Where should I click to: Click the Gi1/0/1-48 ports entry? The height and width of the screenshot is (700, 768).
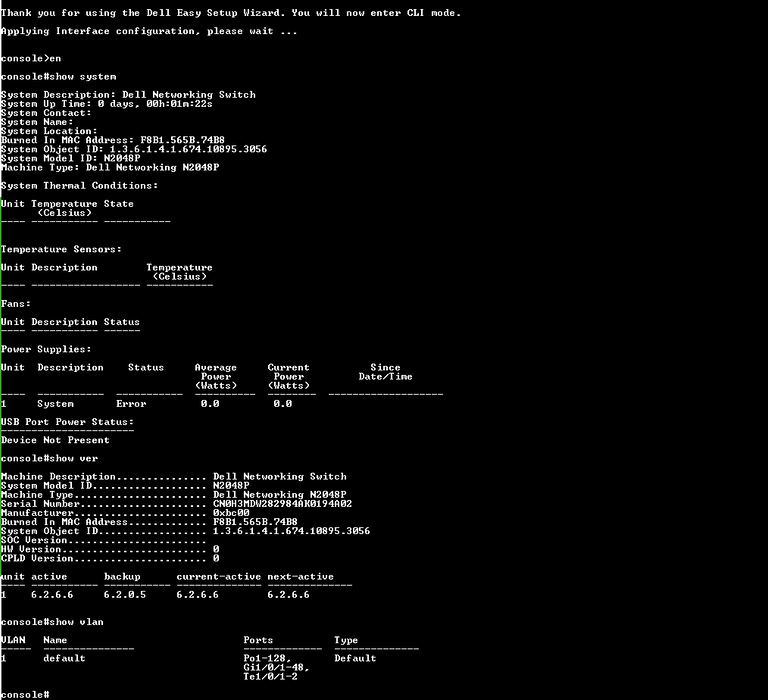tap(277, 668)
